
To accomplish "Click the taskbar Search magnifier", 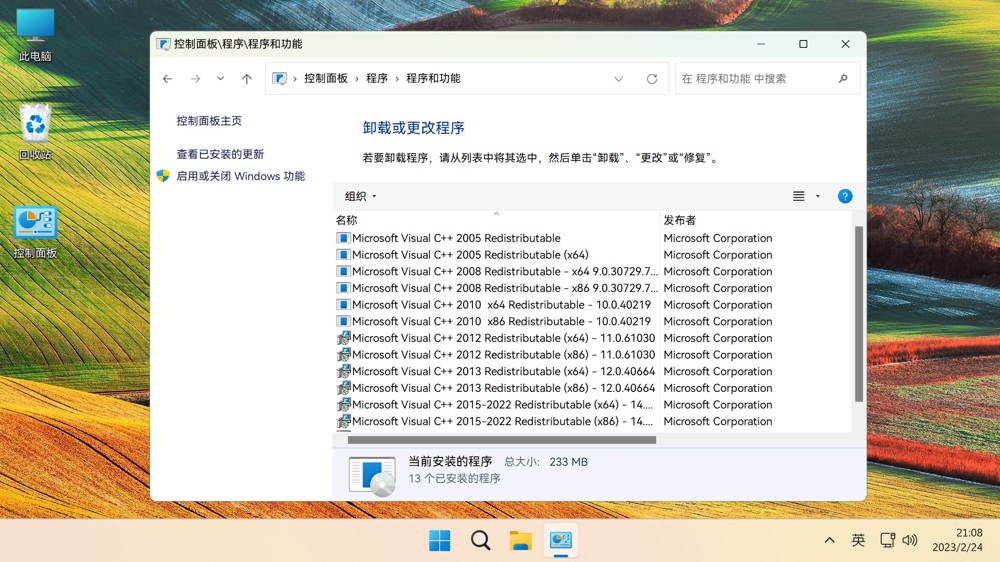I will pyautogui.click(x=480, y=541).
